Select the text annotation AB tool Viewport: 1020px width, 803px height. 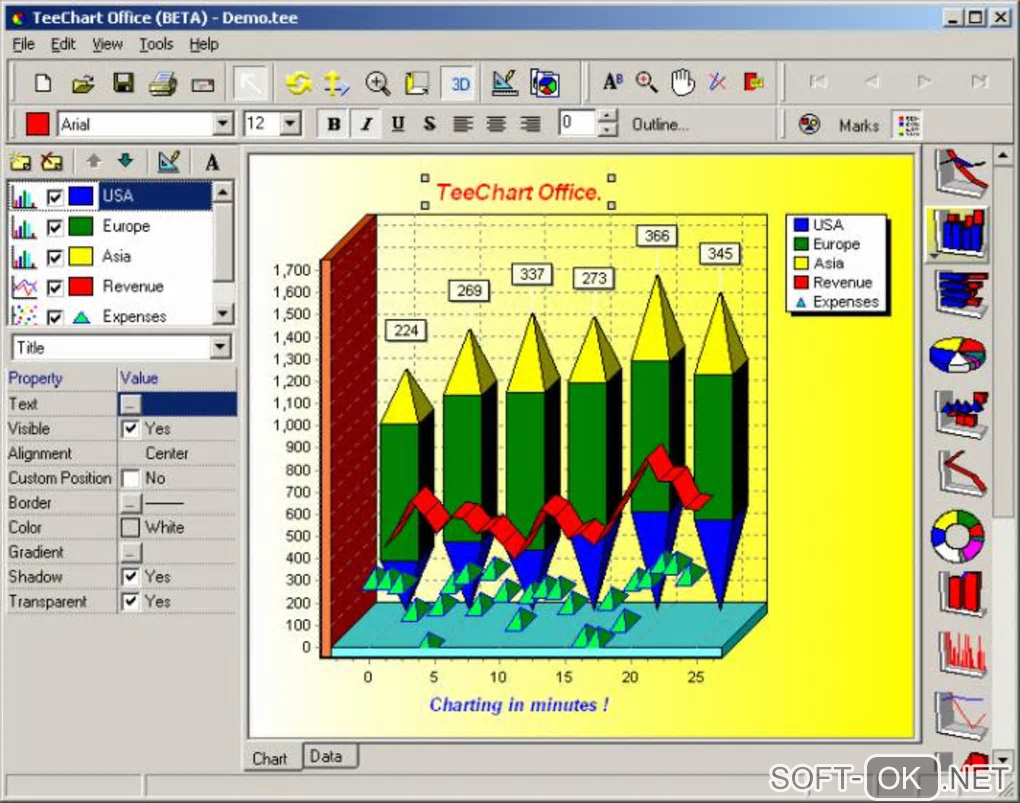[611, 82]
